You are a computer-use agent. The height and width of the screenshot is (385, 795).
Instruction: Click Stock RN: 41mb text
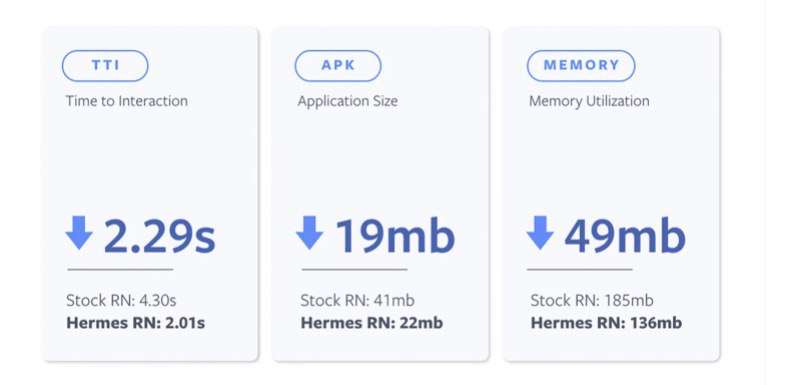(357, 300)
